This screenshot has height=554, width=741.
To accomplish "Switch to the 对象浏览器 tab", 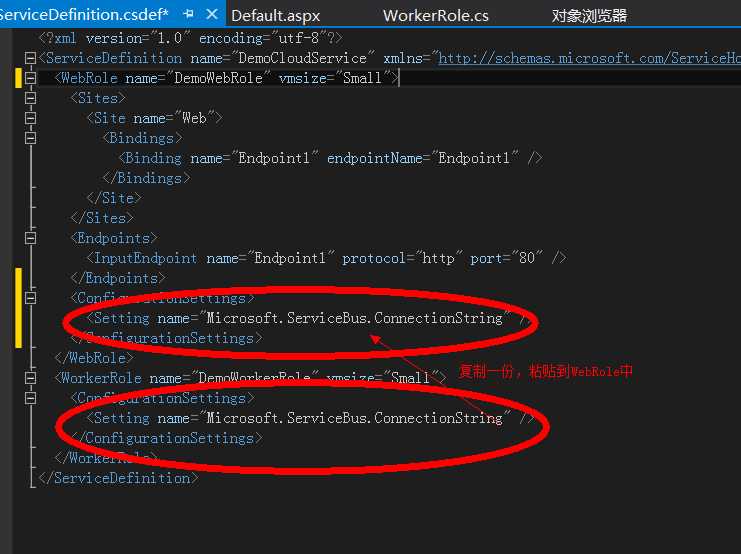I will click(x=589, y=16).
